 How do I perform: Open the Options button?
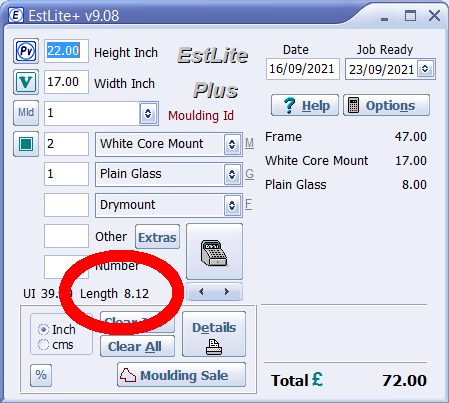coord(387,105)
